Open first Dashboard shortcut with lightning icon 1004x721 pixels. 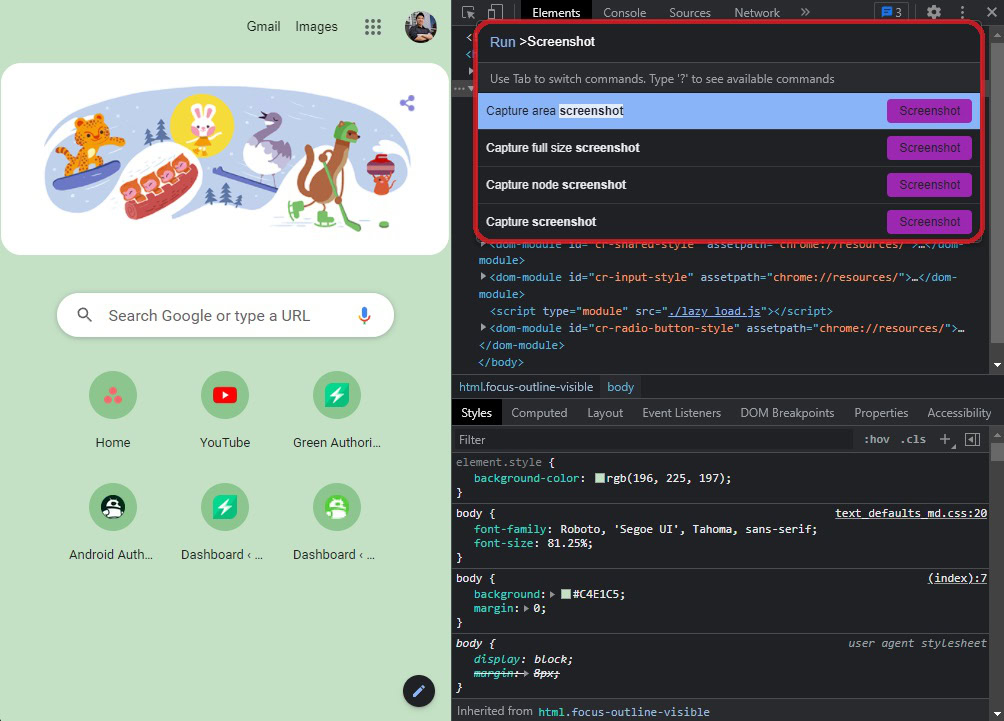point(225,523)
